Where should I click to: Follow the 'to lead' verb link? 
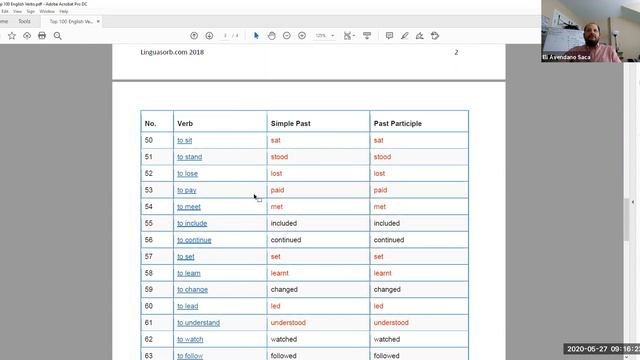tap(187, 307)
